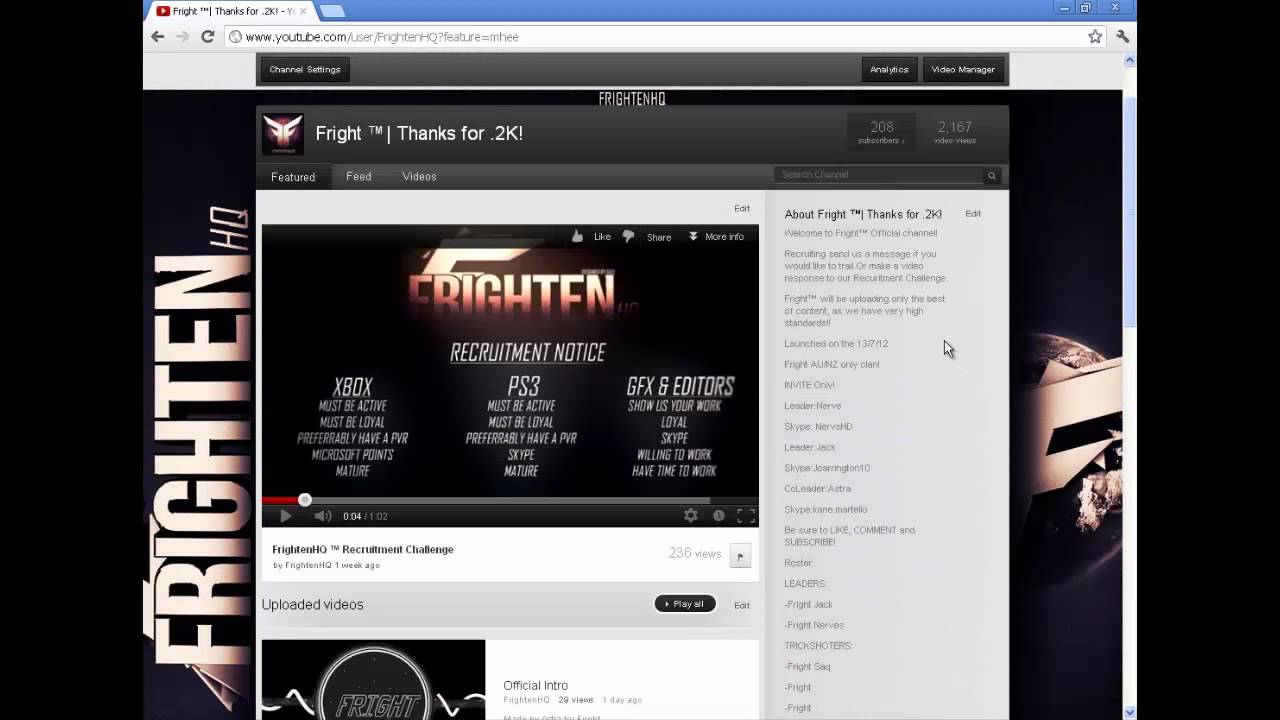Click the 'Uploaded videos' heading

pos(312,604)
